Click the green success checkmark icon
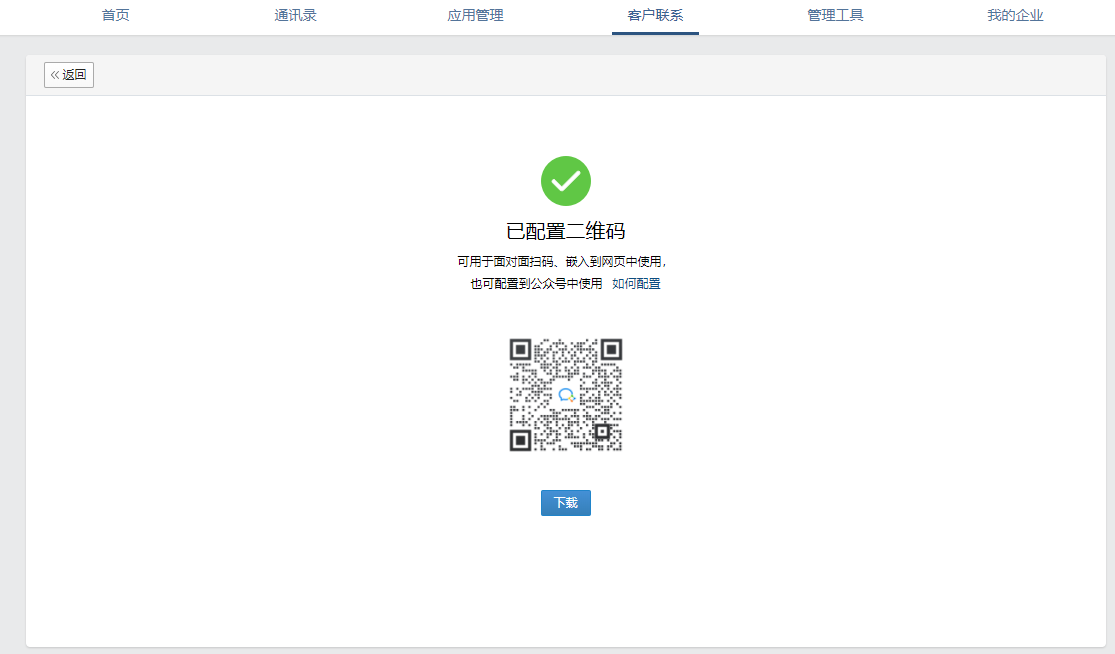 [x=566, y=181]
